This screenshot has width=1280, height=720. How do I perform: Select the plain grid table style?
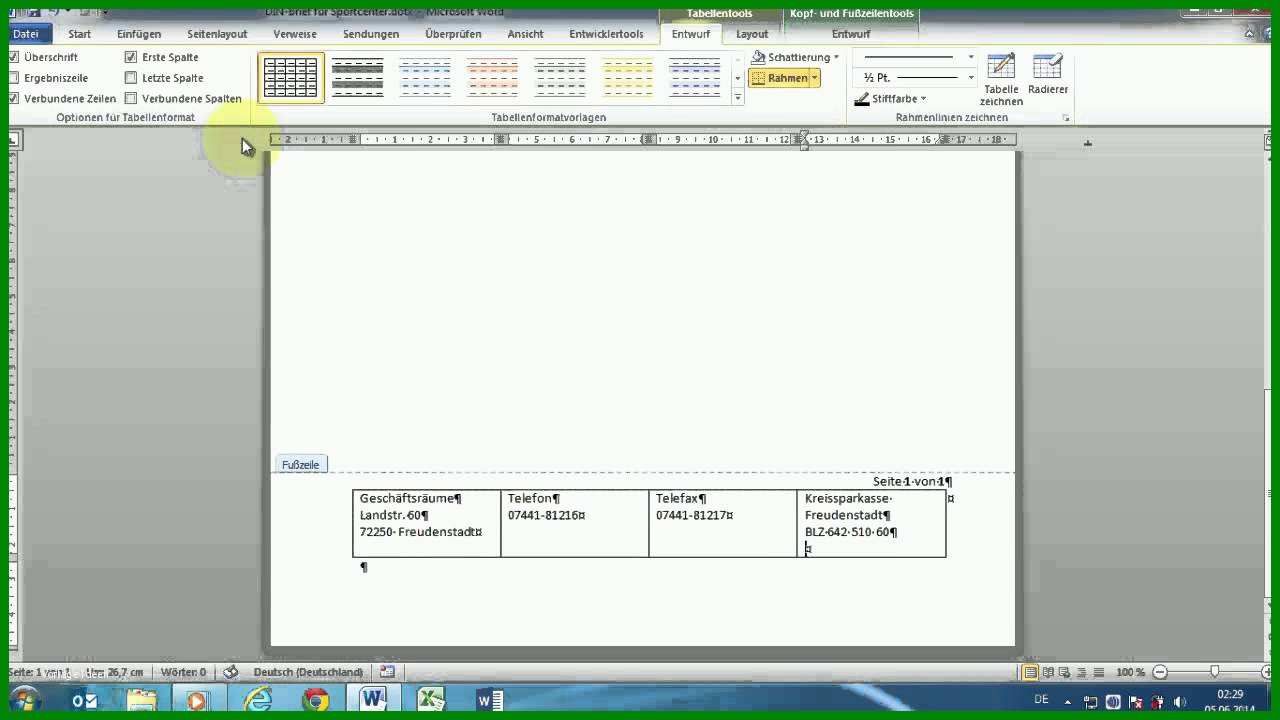(291, 77)
